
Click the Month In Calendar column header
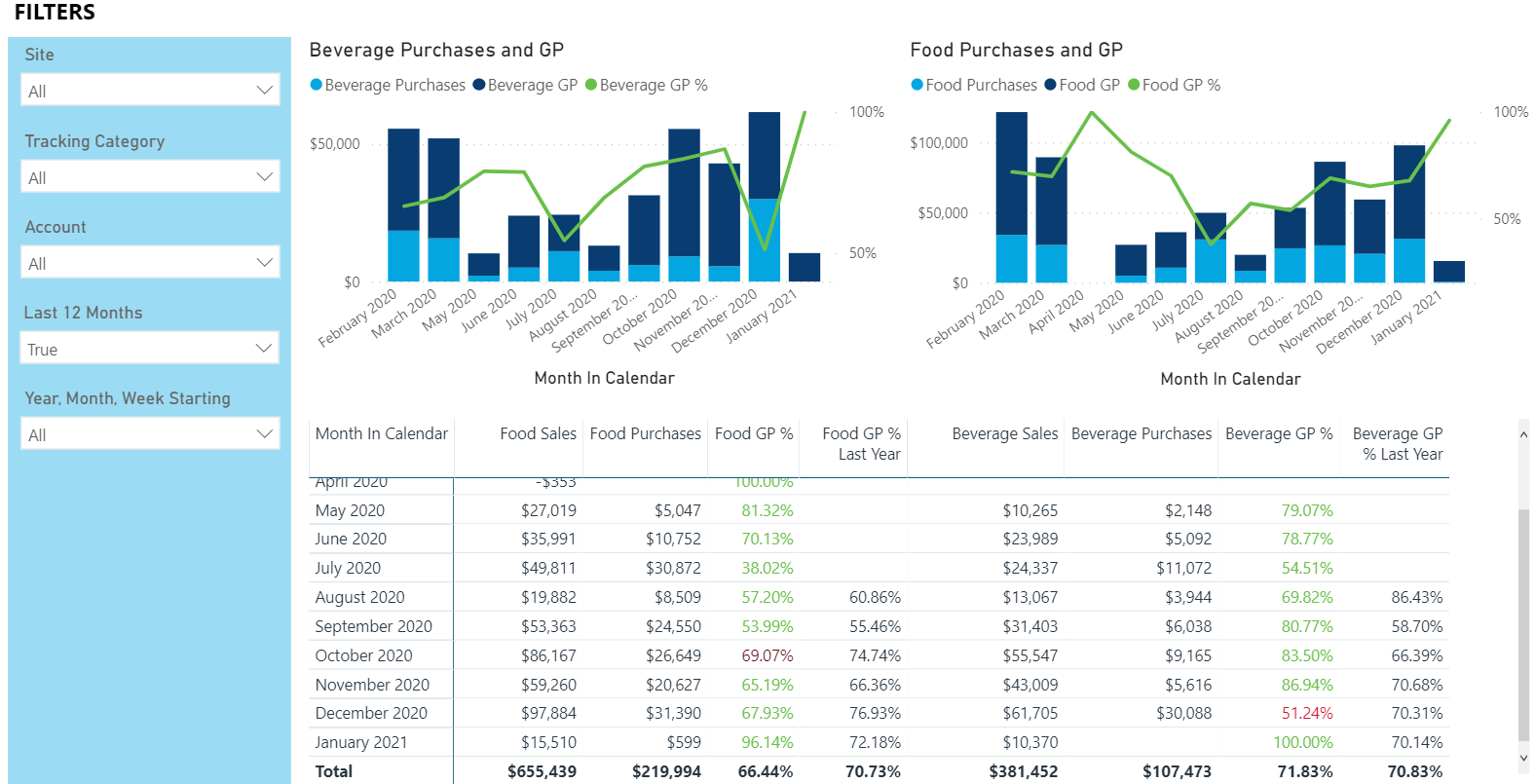pos(381,433)
